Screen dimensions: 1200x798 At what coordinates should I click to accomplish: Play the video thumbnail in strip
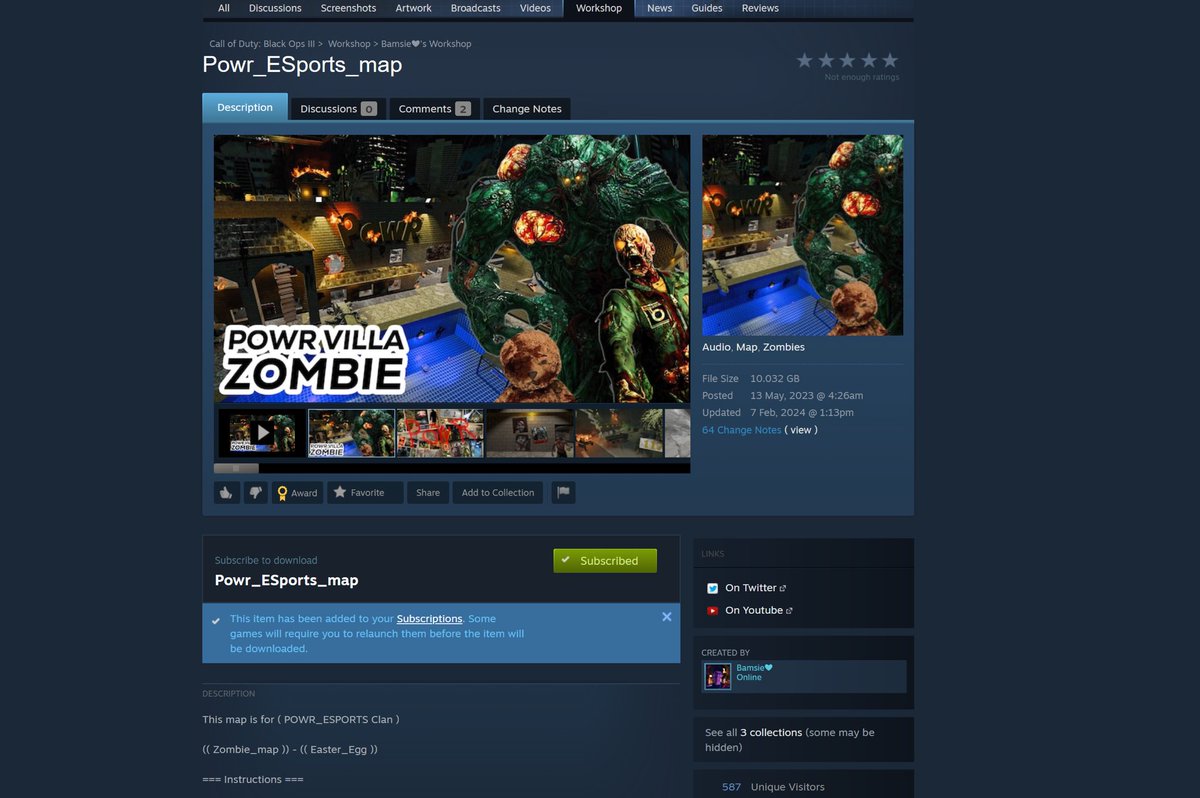(262, 433)
